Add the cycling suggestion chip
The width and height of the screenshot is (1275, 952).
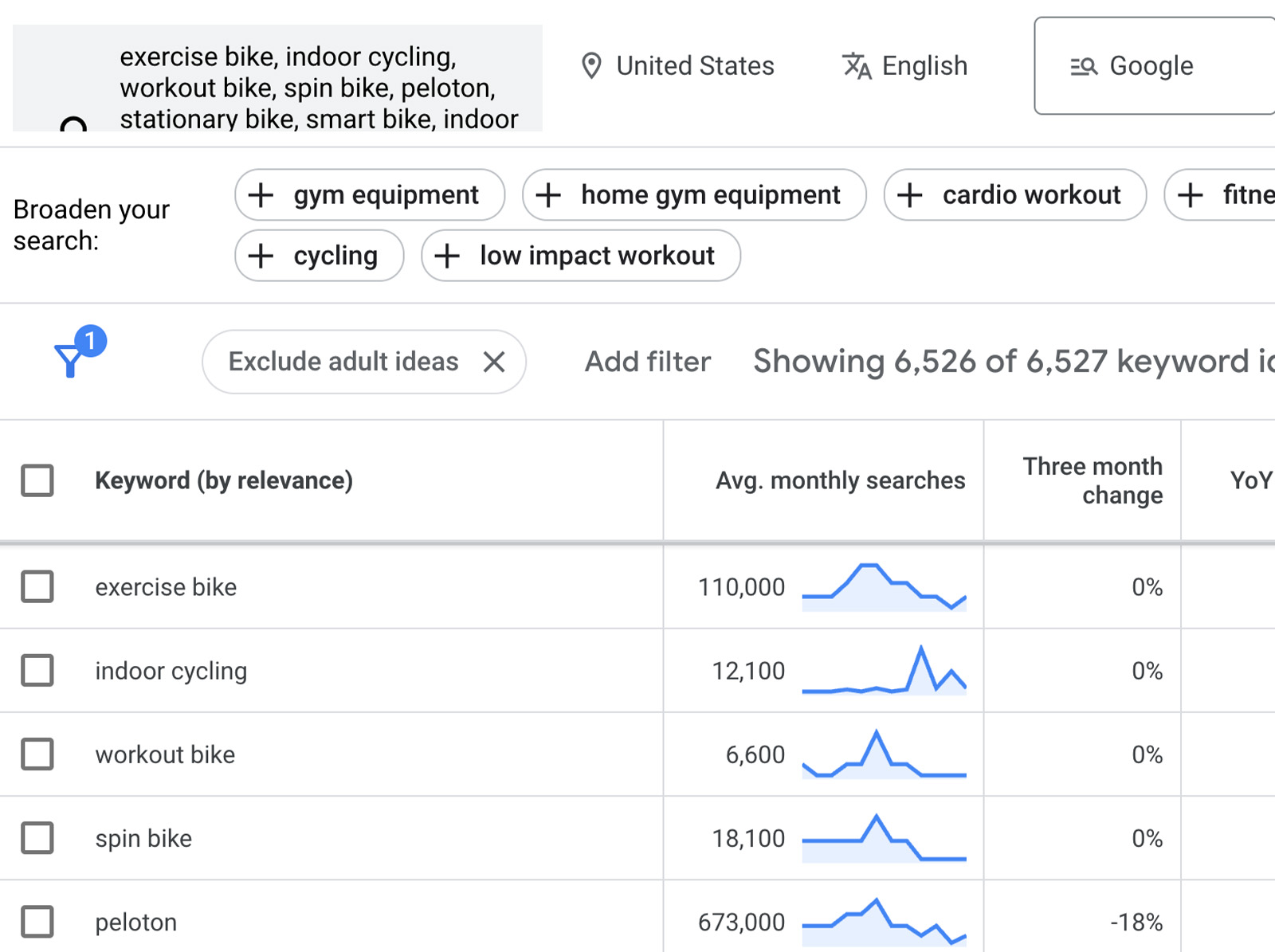320,256
